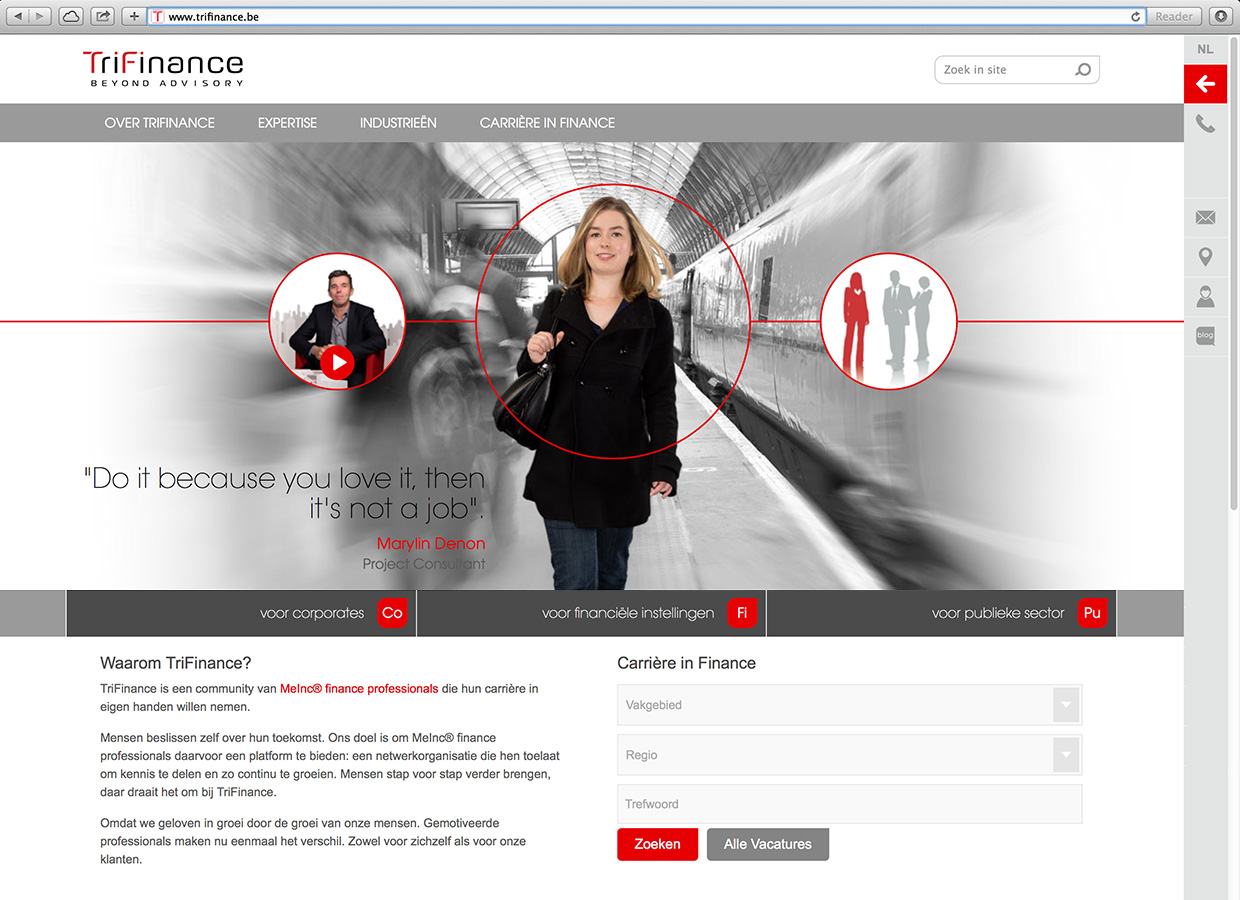
Task: Open the iCloud tabs button
Action: 71,16
